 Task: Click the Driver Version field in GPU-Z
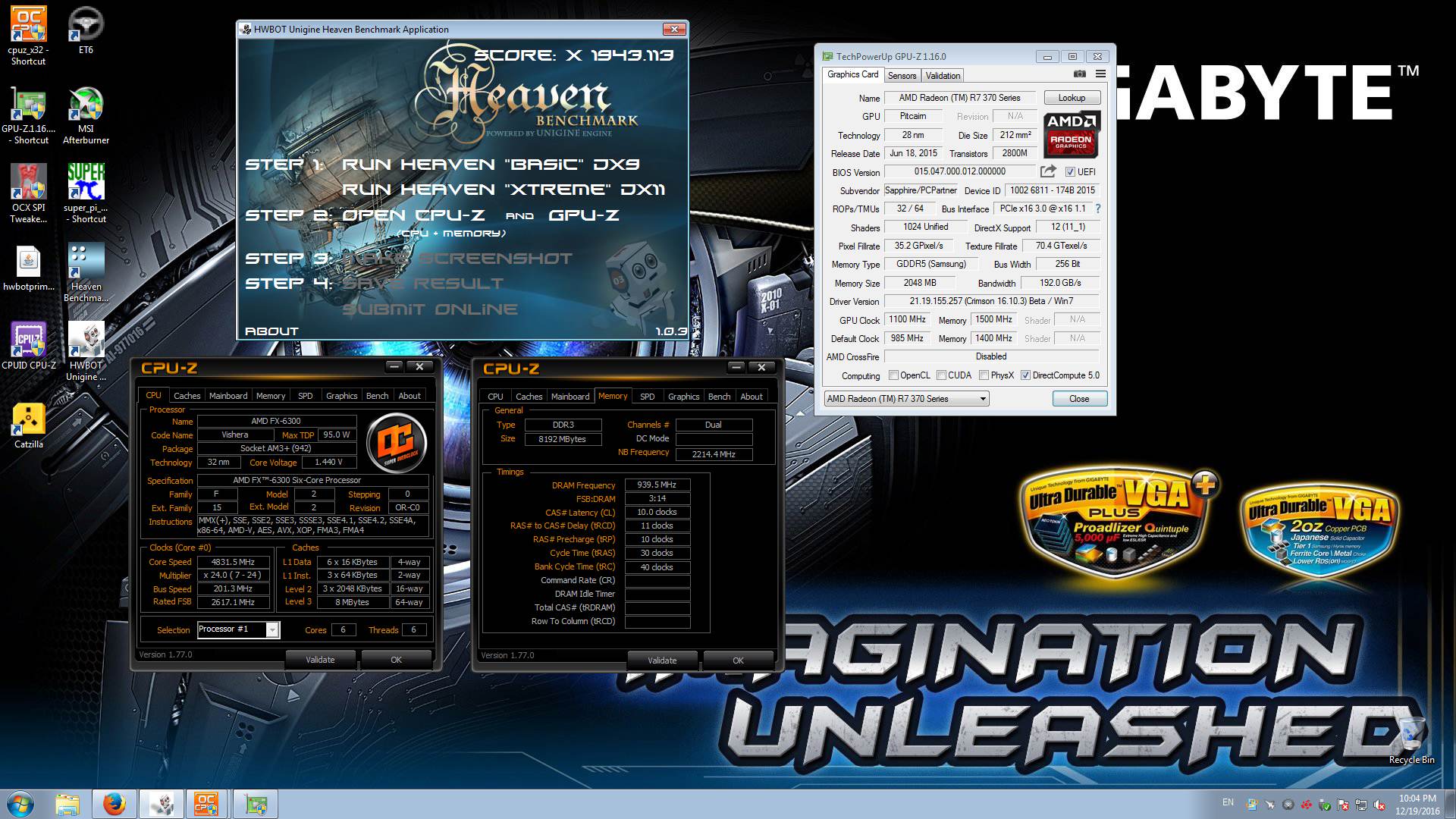click(x=991, y=301)
